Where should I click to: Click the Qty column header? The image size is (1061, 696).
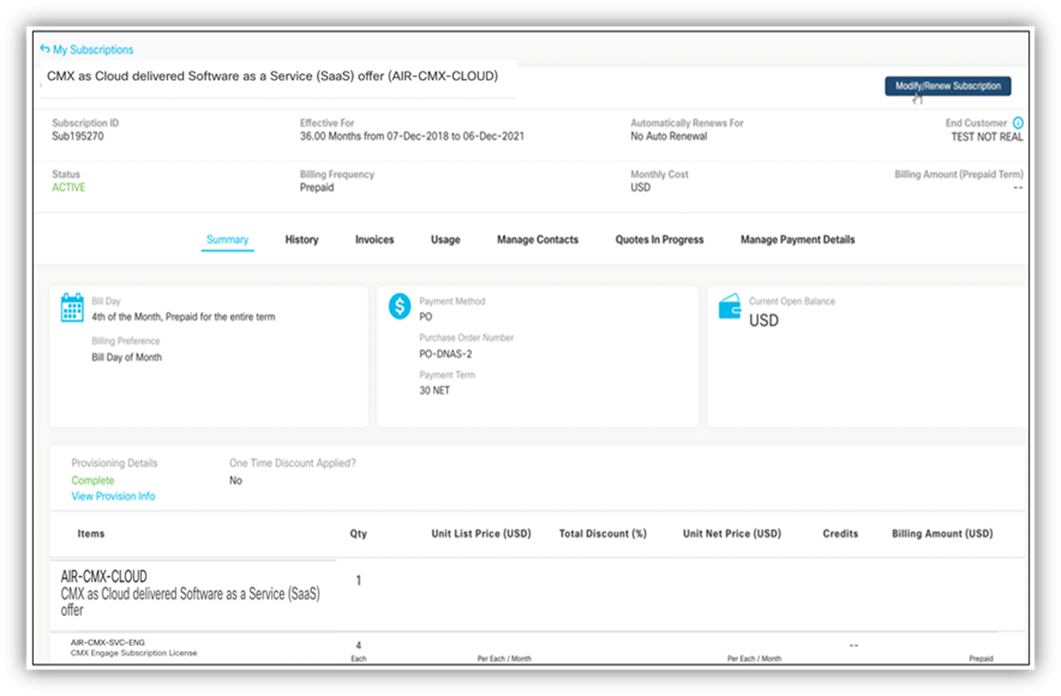pyautogui.click(x=358, y=534)
